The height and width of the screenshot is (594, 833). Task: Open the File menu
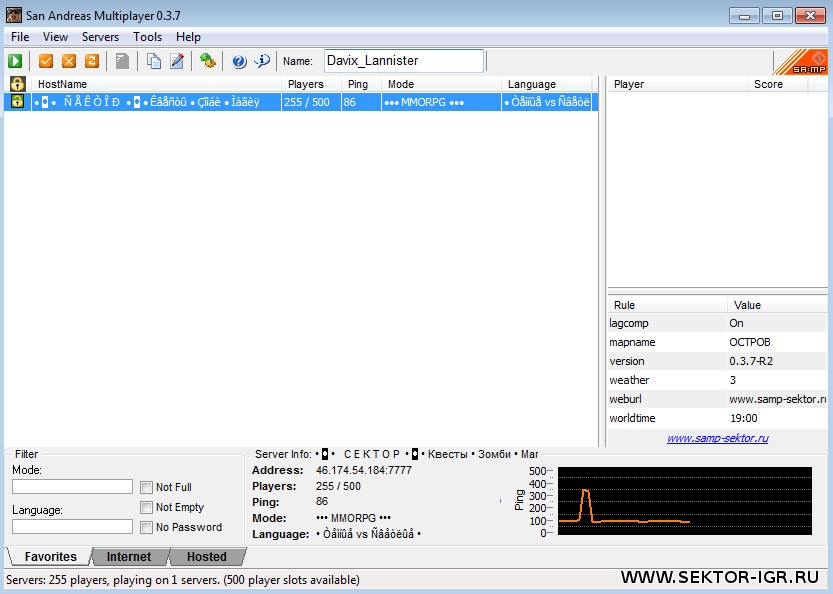[20, 37]
